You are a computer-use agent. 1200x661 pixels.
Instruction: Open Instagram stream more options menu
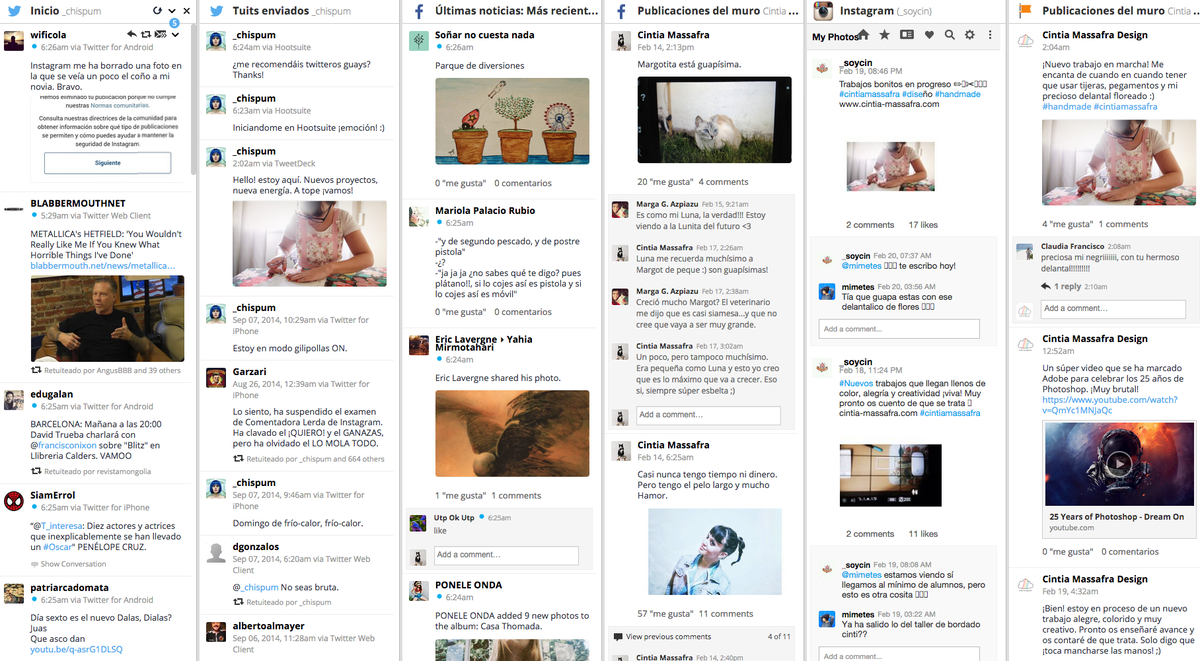[990, 35]
